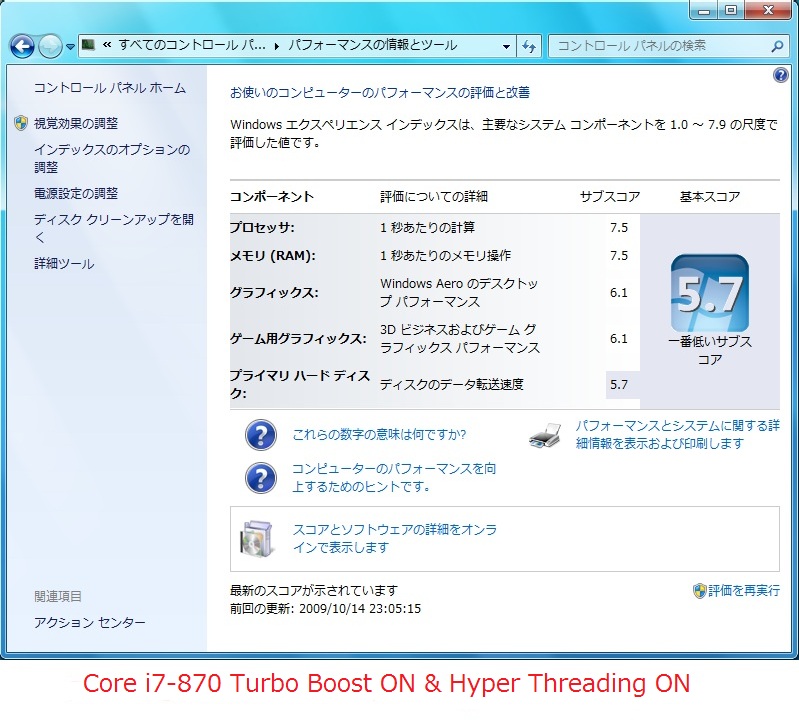The width and height of the screenshot is (799, 722).
Task: Click question icon beside パフォーマンスを向上するためのヒント
Action: [x=261, y=478]
